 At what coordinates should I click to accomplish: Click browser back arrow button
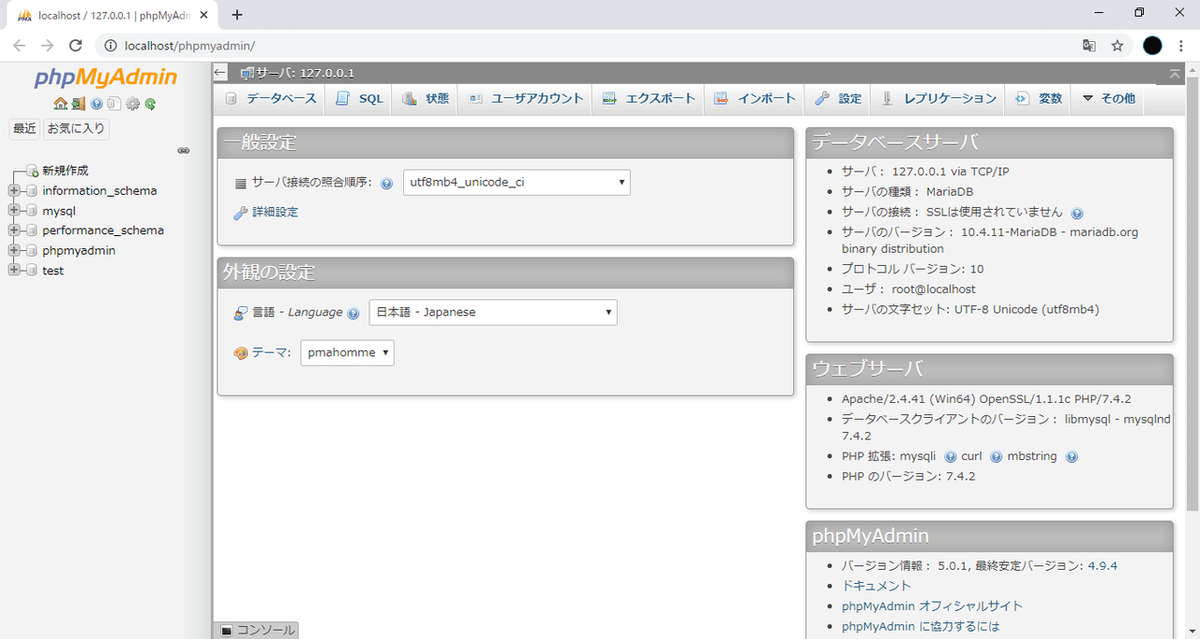click(x=20, y=46)
